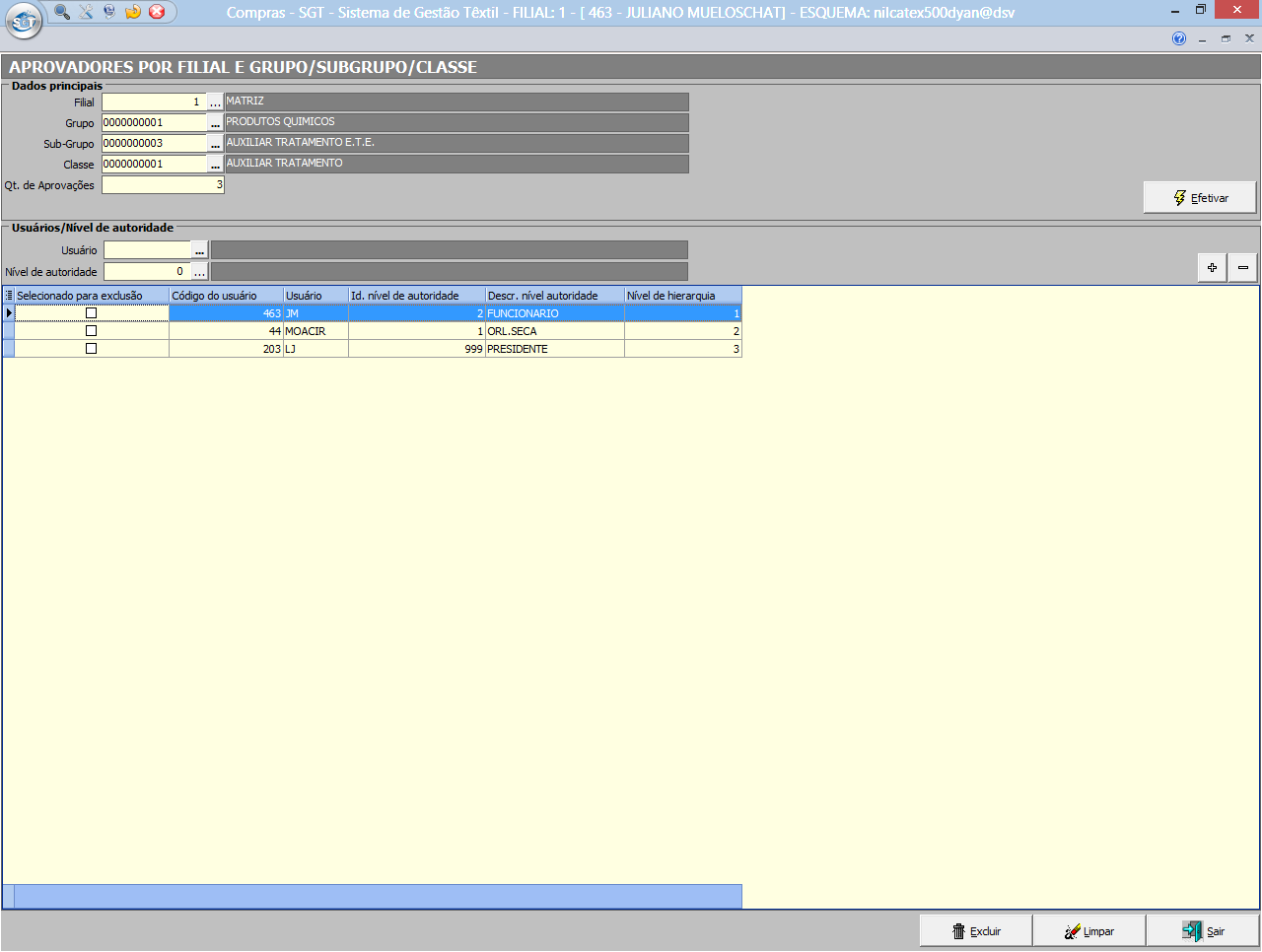Check exclusion box for user MOACIR
The width and height of the screenshot is (1262, 952).
[x=91, y=331]
